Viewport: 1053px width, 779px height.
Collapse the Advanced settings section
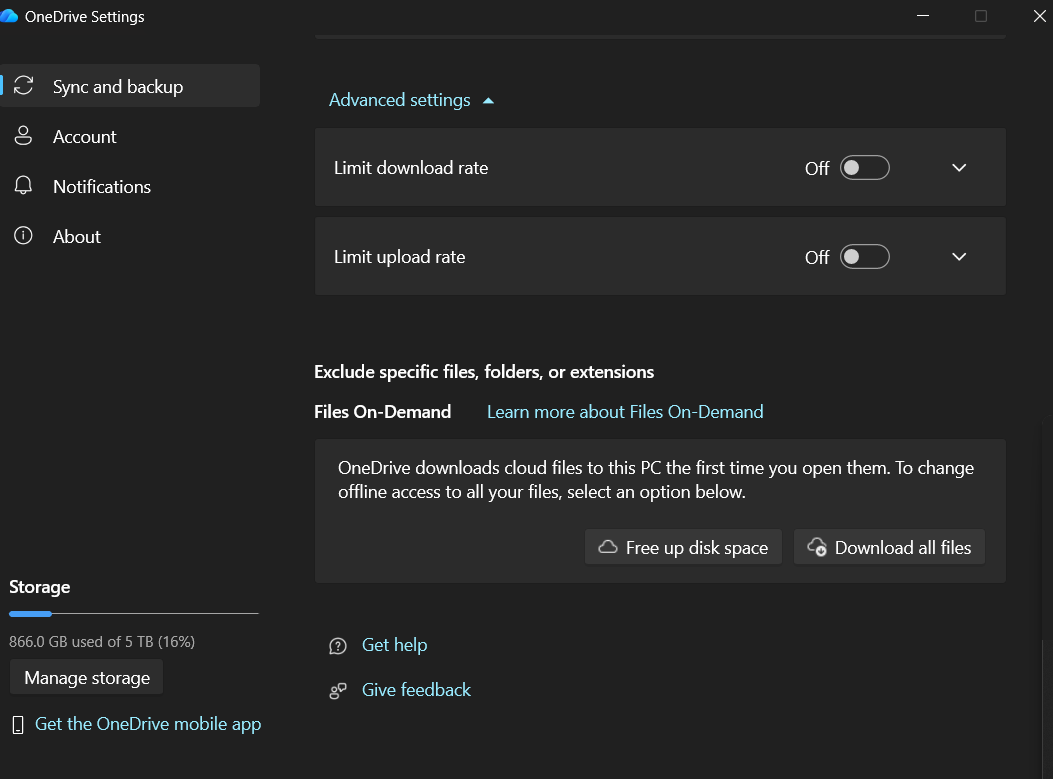(x=411, y=100)
